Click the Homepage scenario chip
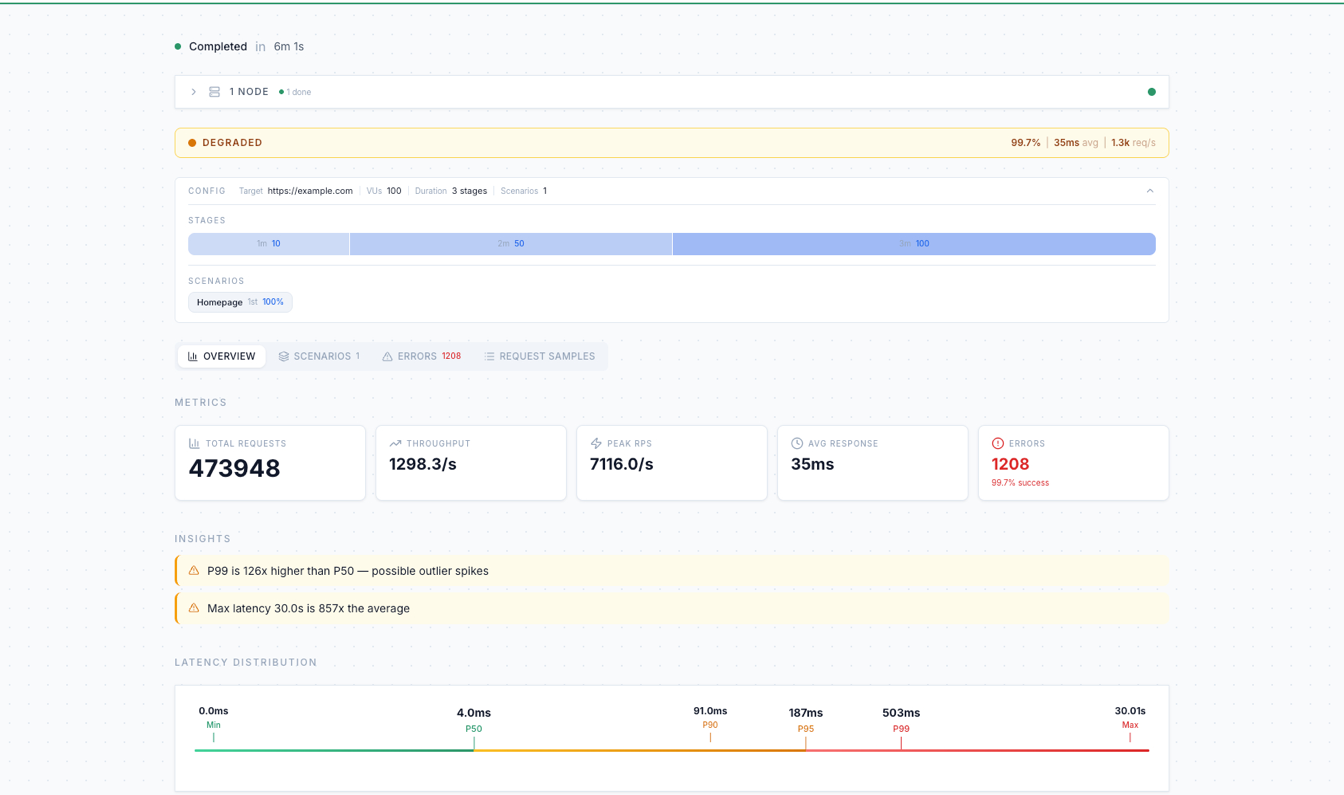1344x795 pixels. tap(240, 302)
